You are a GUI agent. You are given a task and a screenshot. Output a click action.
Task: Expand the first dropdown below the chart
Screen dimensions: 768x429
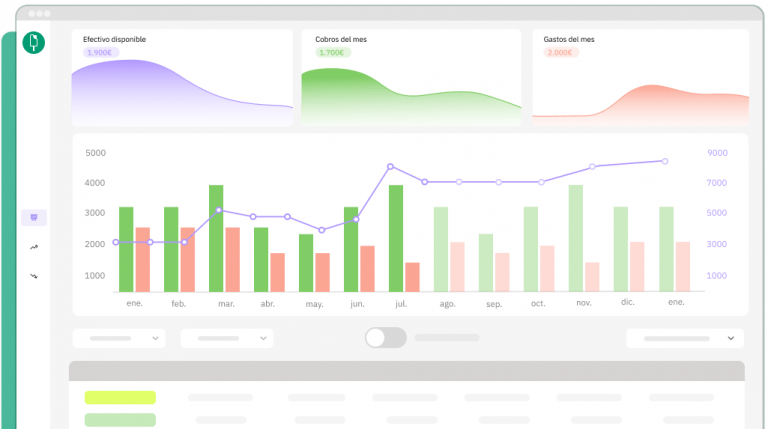click(x=119, y=339)
